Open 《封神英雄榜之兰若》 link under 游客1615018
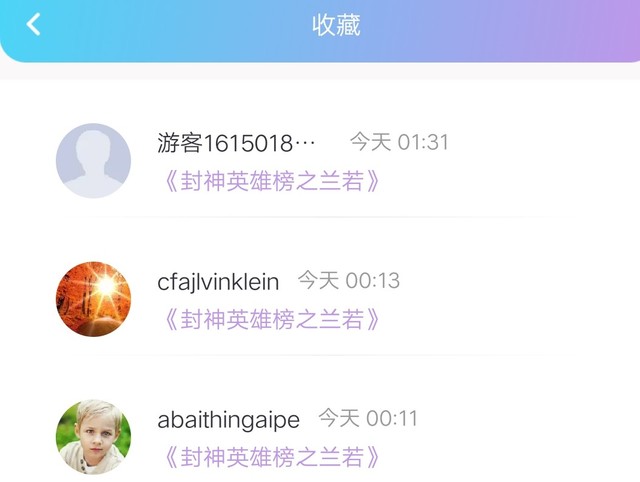 click(x=270, y=181)
